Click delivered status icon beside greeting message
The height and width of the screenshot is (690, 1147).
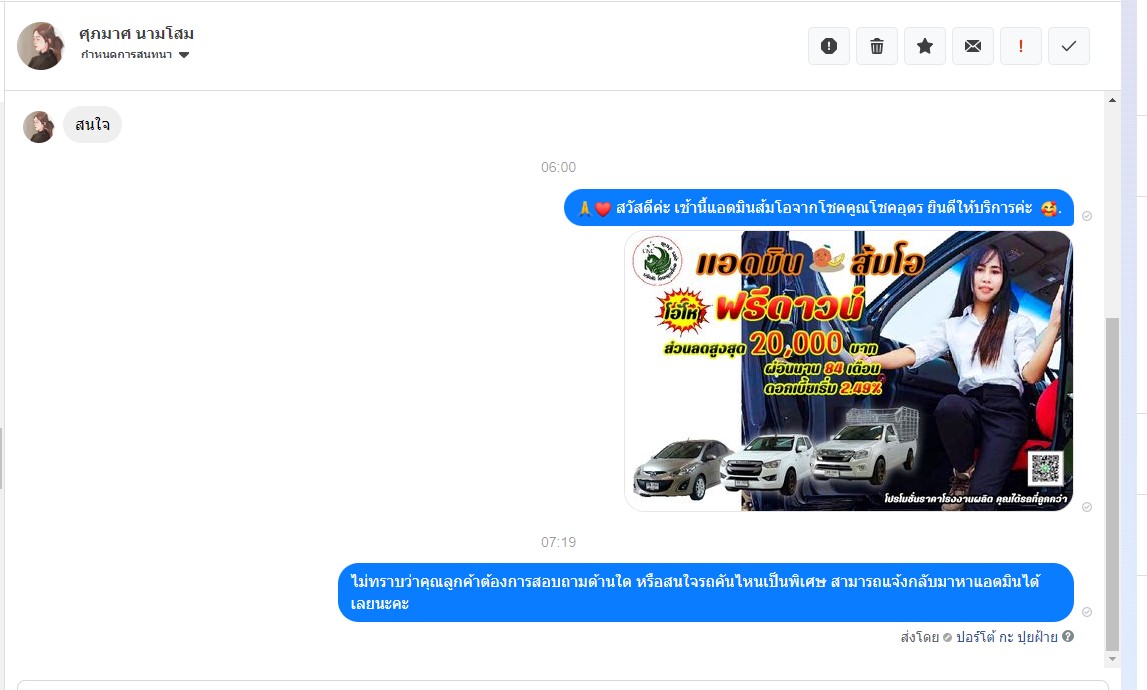point(1087,216)
